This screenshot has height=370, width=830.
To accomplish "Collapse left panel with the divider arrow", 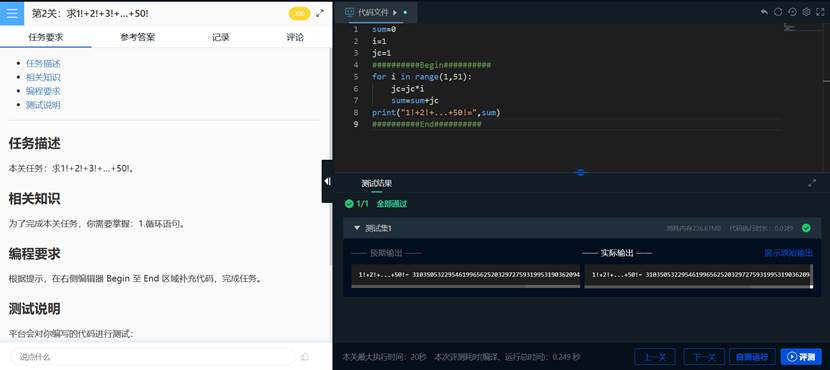I will (327, 182).
